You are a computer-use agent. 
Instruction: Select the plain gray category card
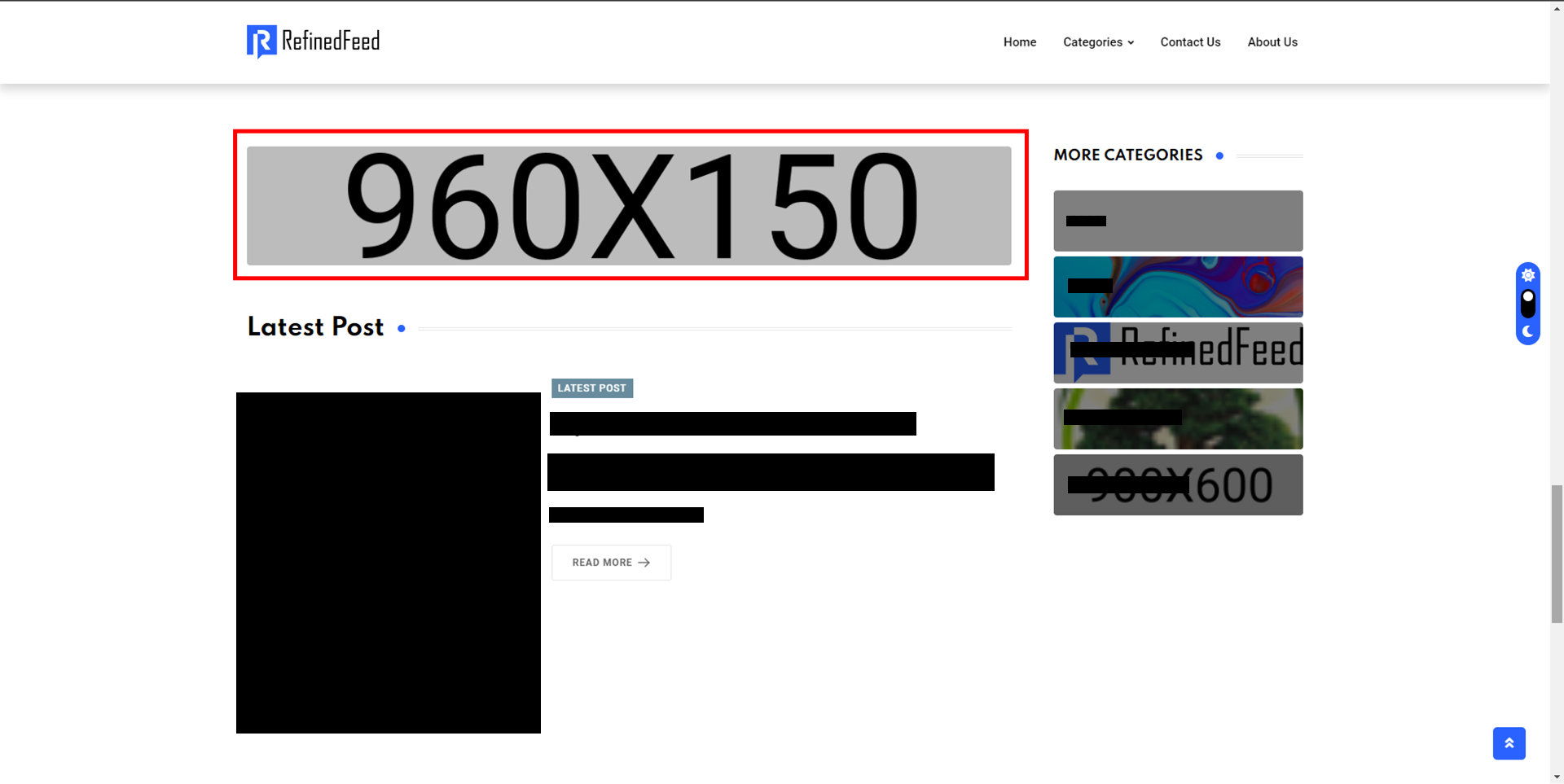click(1178, 221)
